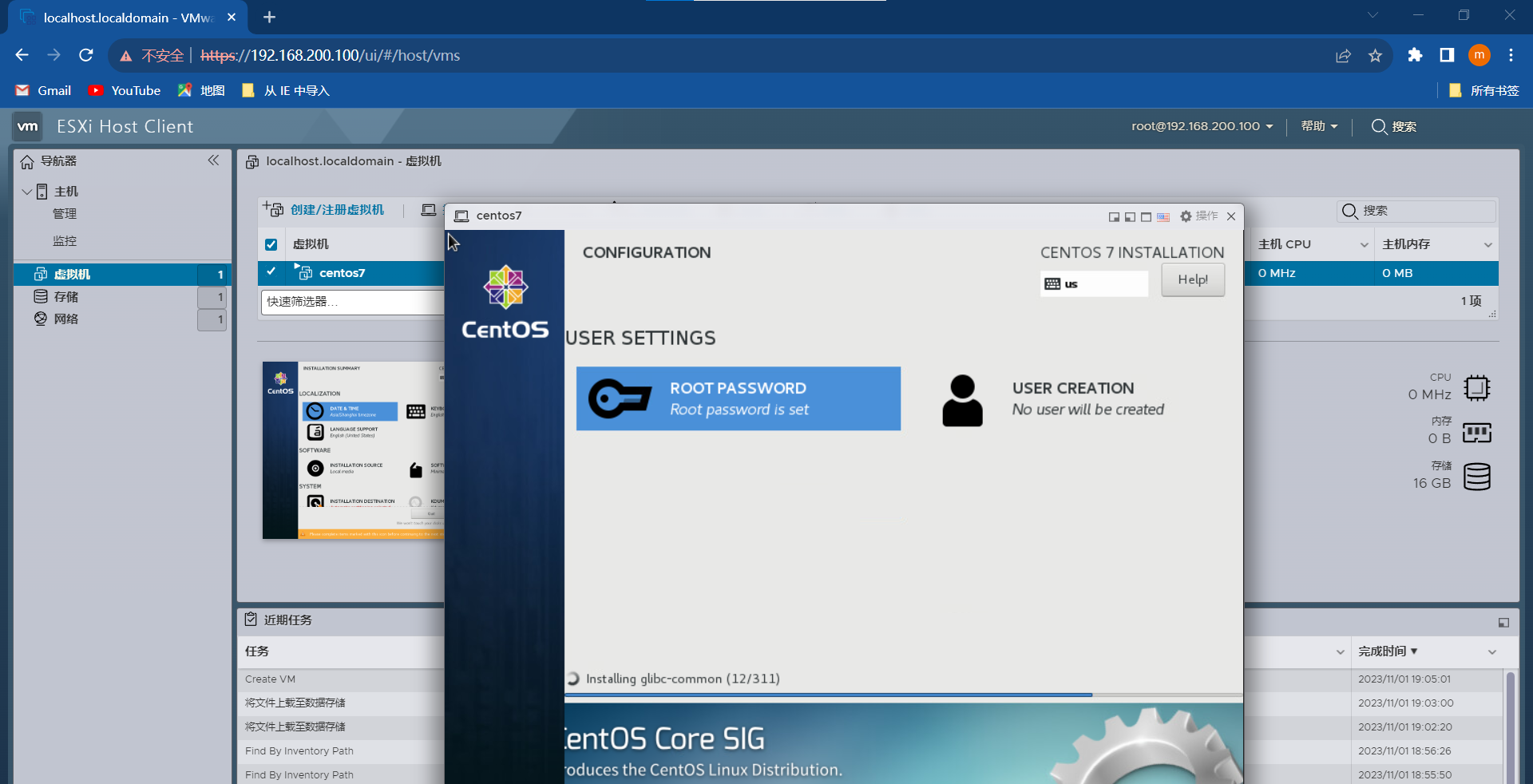This screenshot has height=784, width=1533.
Task: Open 监控 under 主机
Action: [65, 241]
